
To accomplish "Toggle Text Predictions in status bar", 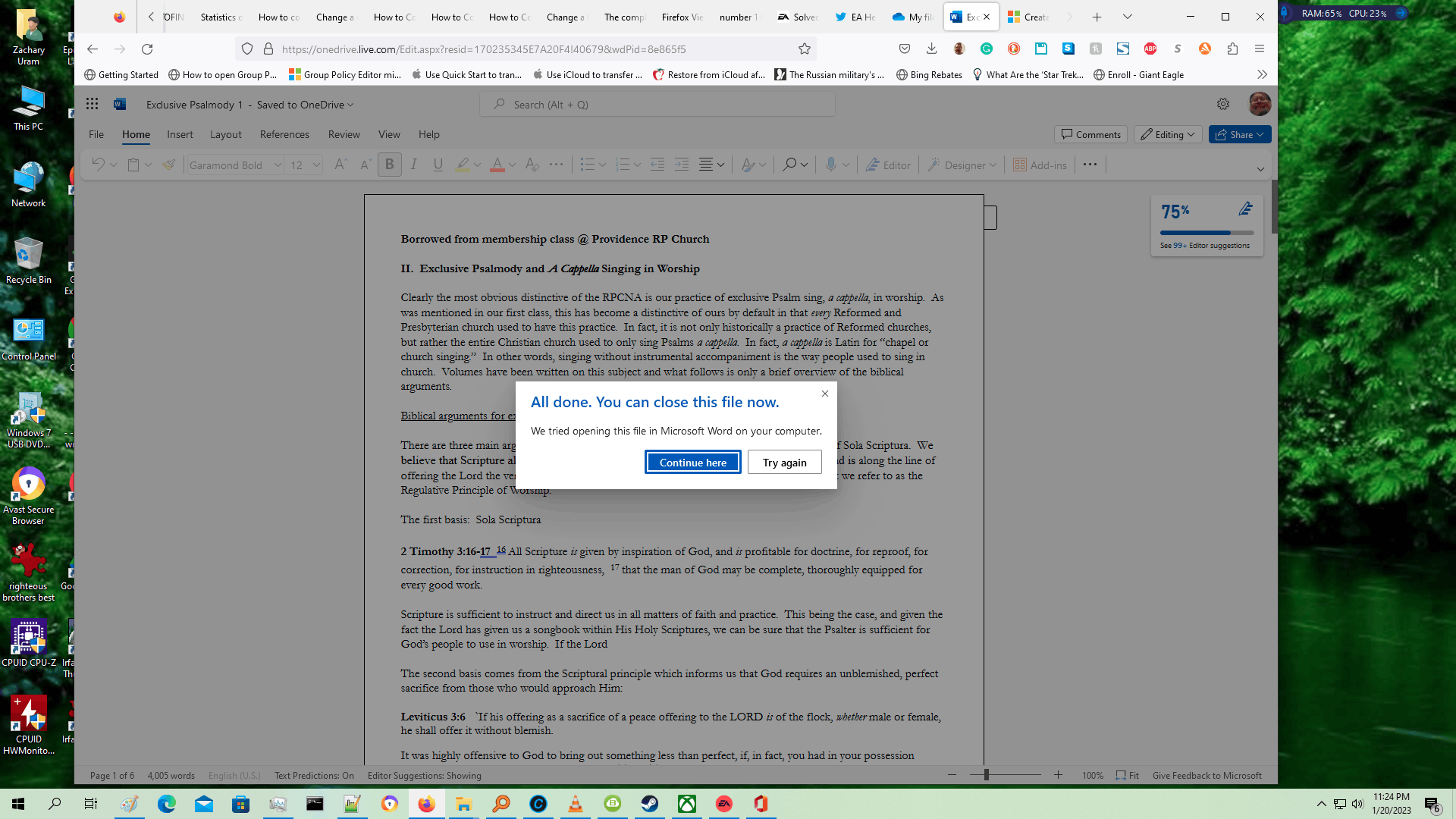I will pyautogui.click(x=314, y=775).
